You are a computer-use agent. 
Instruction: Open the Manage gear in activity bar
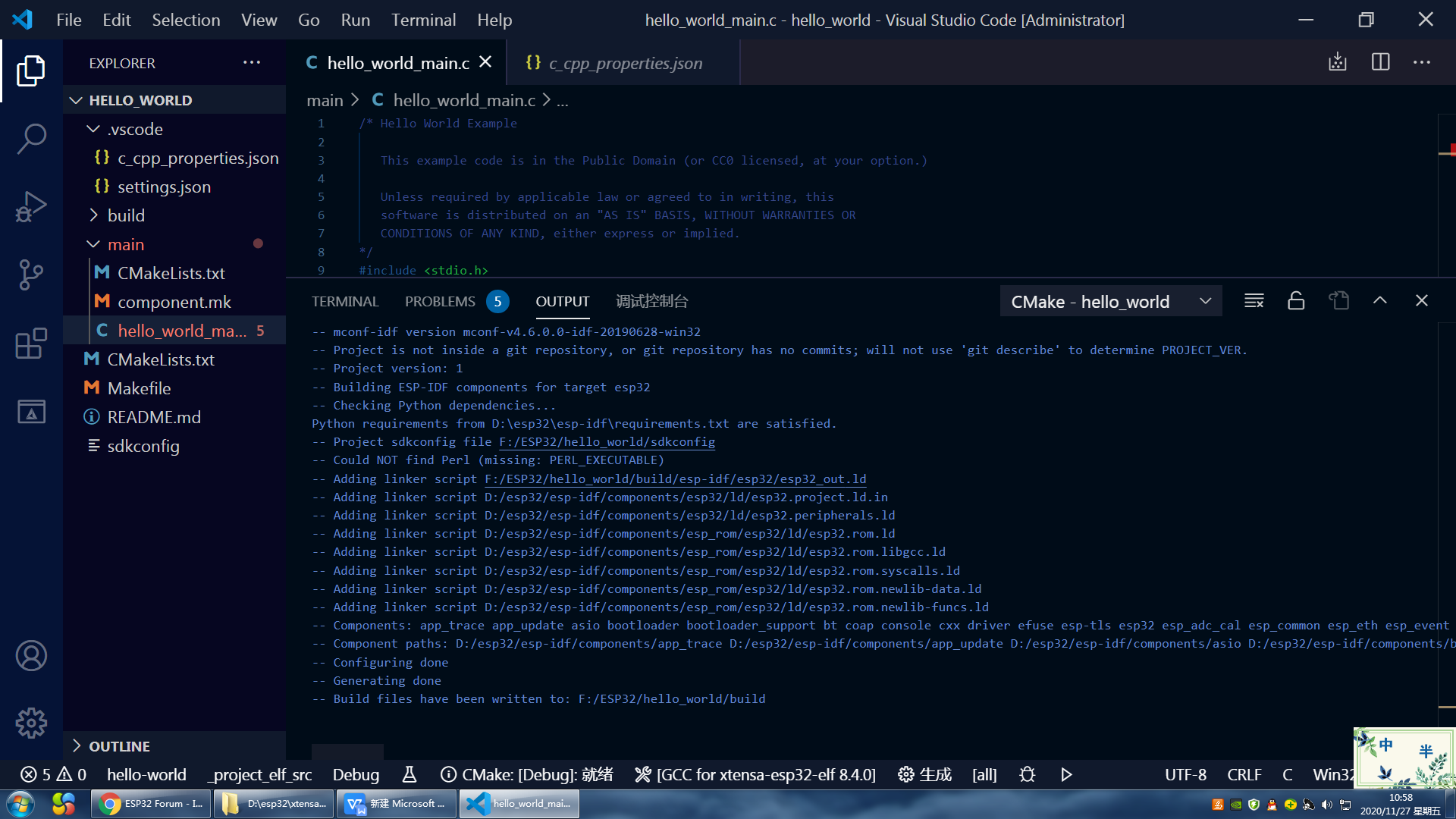click(31, 723)
